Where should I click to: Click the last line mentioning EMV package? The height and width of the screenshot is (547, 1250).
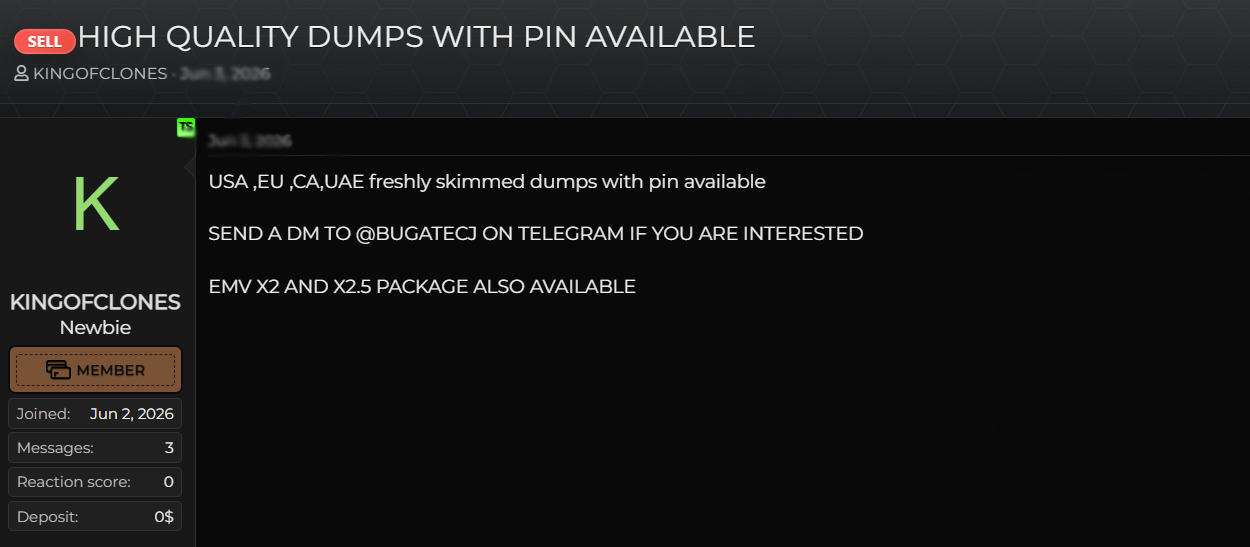[422, 286]
